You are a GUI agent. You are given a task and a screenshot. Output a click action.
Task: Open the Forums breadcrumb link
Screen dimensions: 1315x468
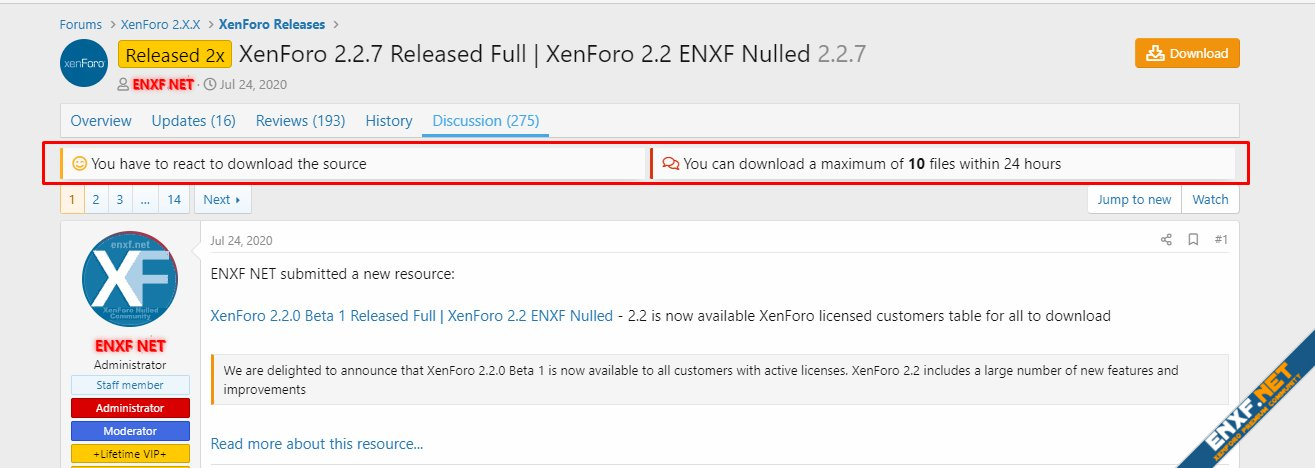[81, 24]
